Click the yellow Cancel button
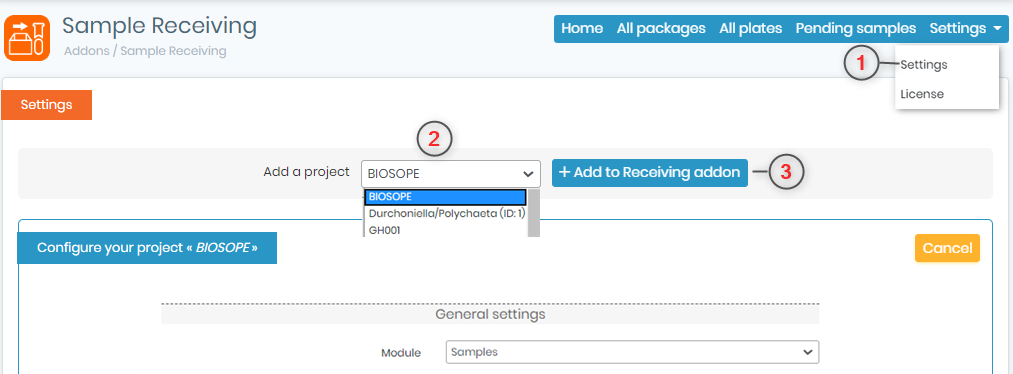Image resolution: width=1013 pixels, height=374 pixels. click(947, 248)
